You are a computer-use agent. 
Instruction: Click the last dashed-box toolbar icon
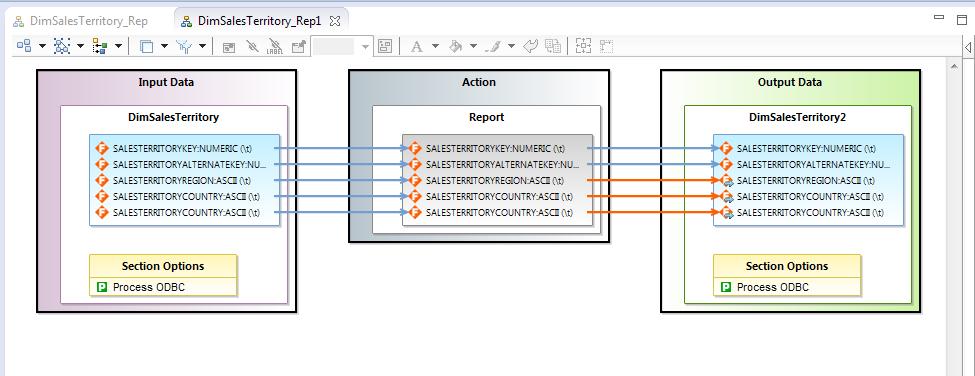tap(606, 47)
